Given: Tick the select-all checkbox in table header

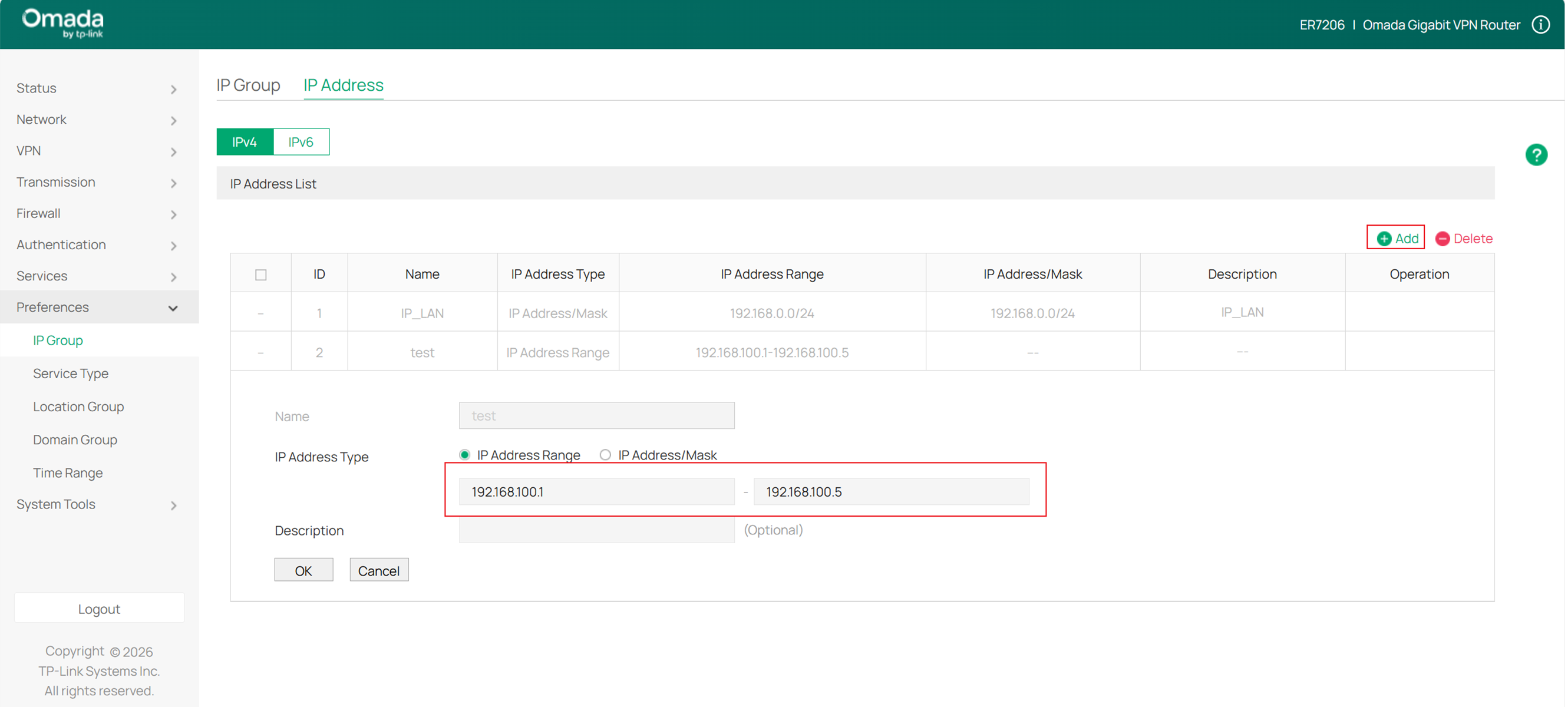Looking at the screenshot, I should (260, 275).
